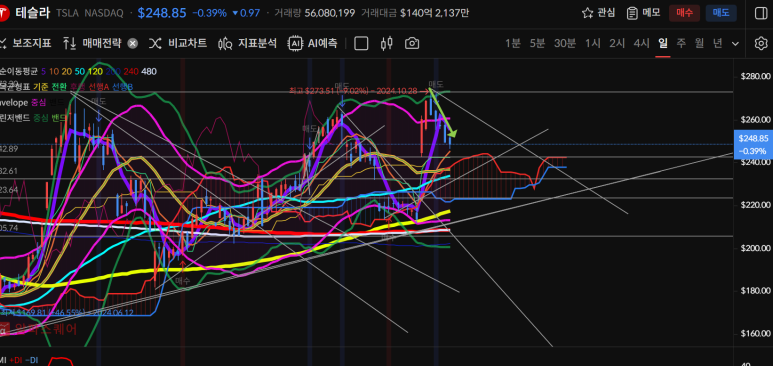Viewport: 773px width, 366px height.
Task: Toggle the 120 moving average line
Action: (95, 72)
